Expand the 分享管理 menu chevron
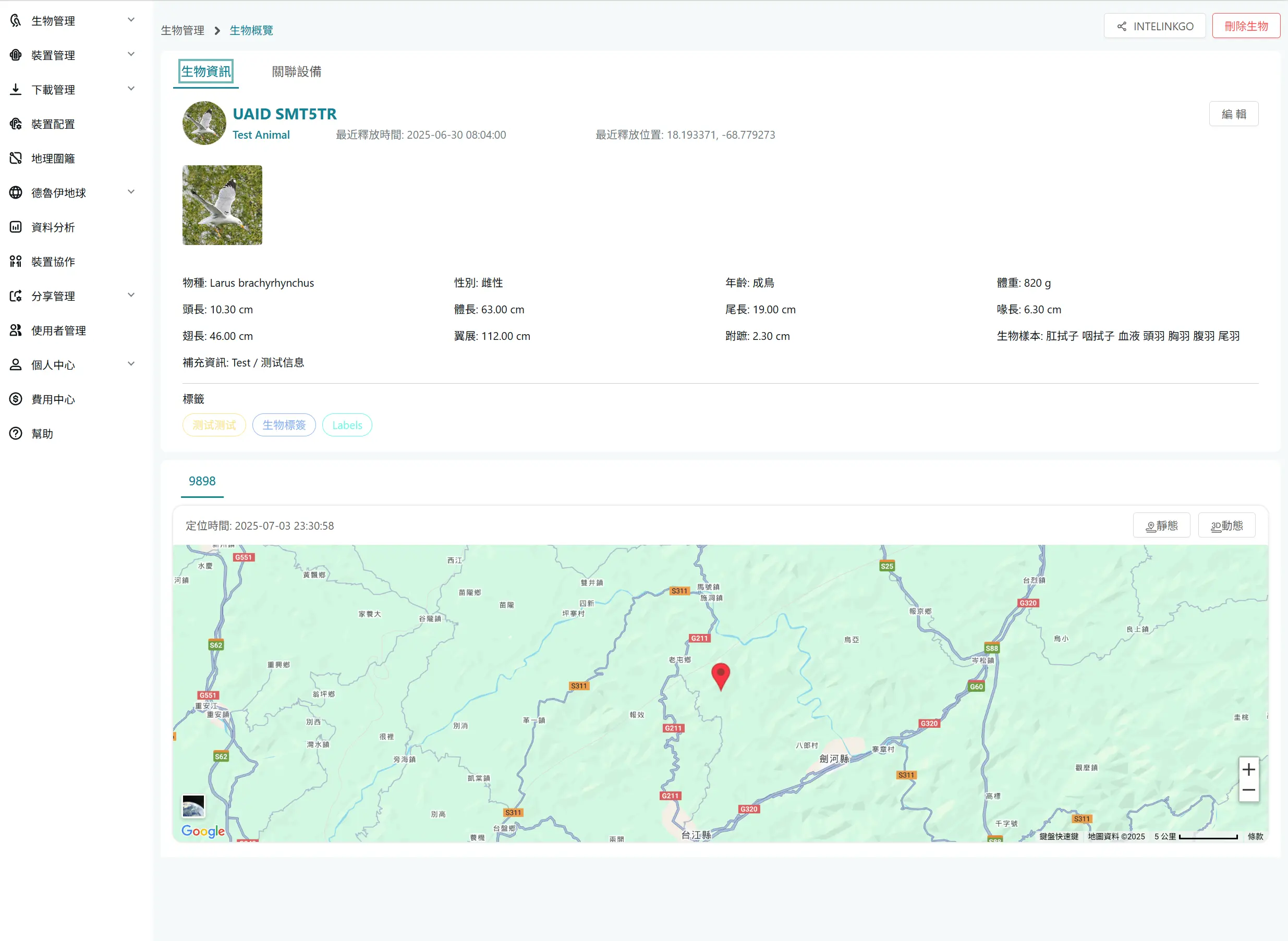Screen dimensions: 1288x941 tap(131, 295)
